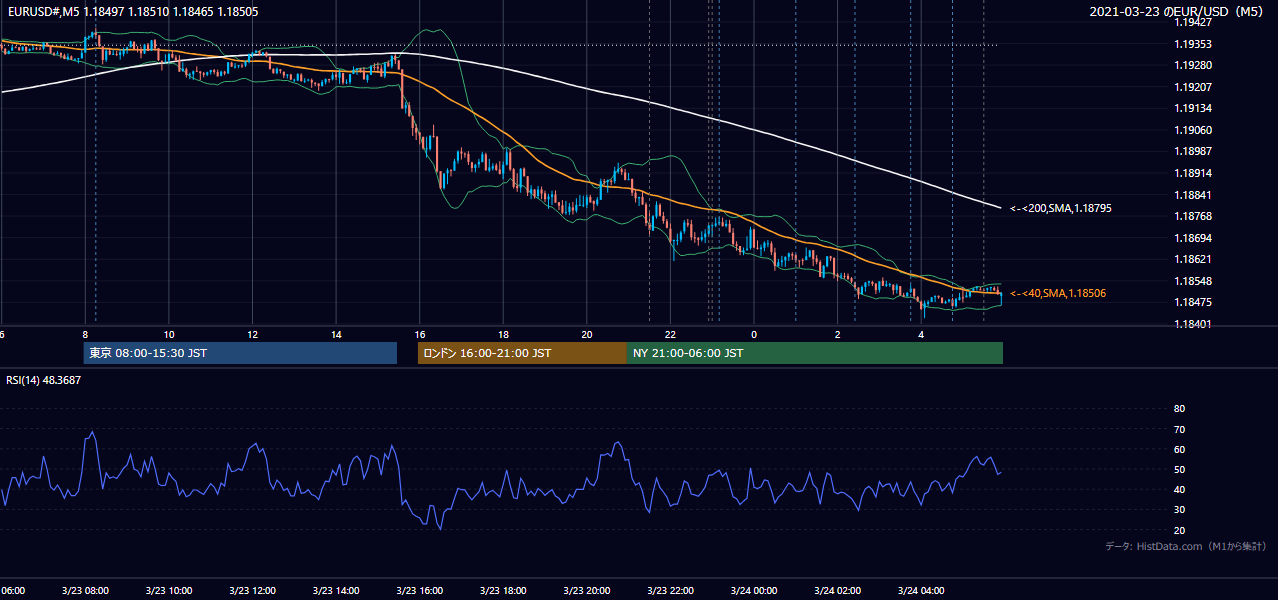The height and width of the screenshot is (600, 1278).
Task: Click hour label 14 under price chart
Action: pos(336,334)
